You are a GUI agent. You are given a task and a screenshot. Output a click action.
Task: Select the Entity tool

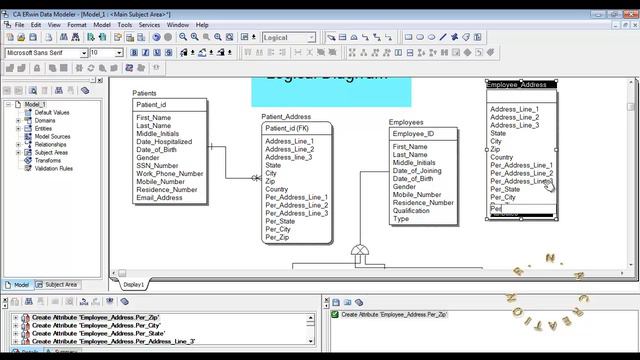(x=342, y=38)
